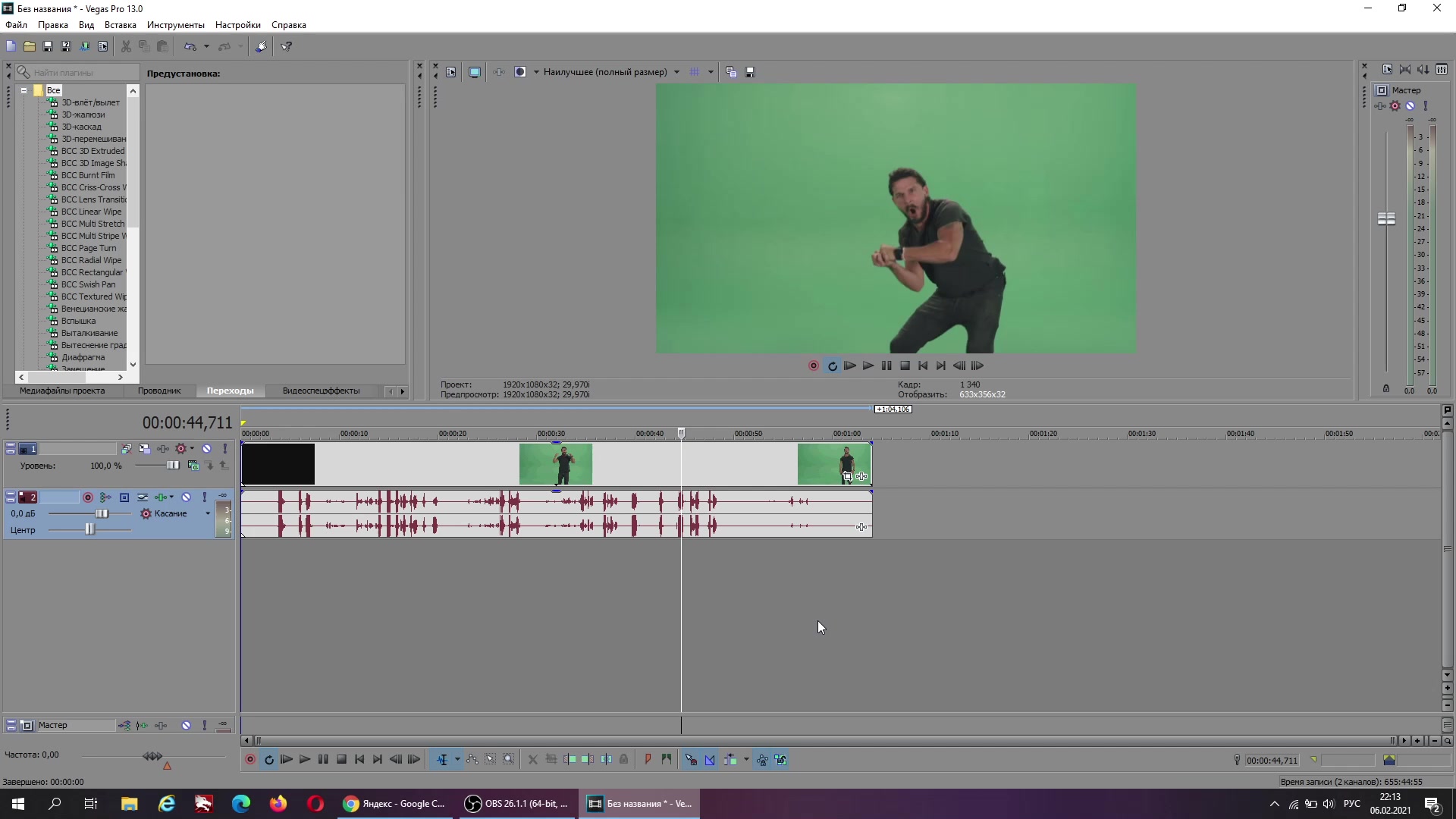Mute audio track 2
This screenshot has width=1456, height=819.
(x=186, y=497)
